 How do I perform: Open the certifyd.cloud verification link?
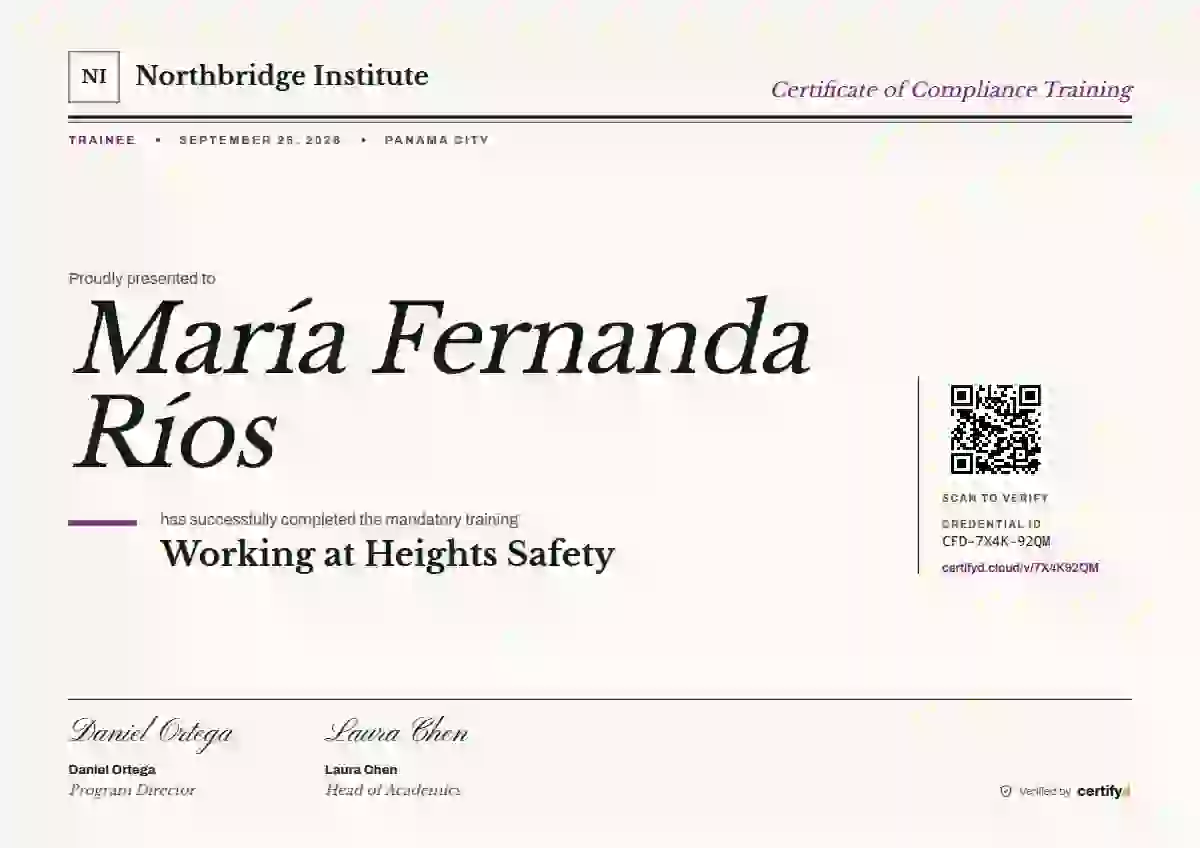[1020, 568]
